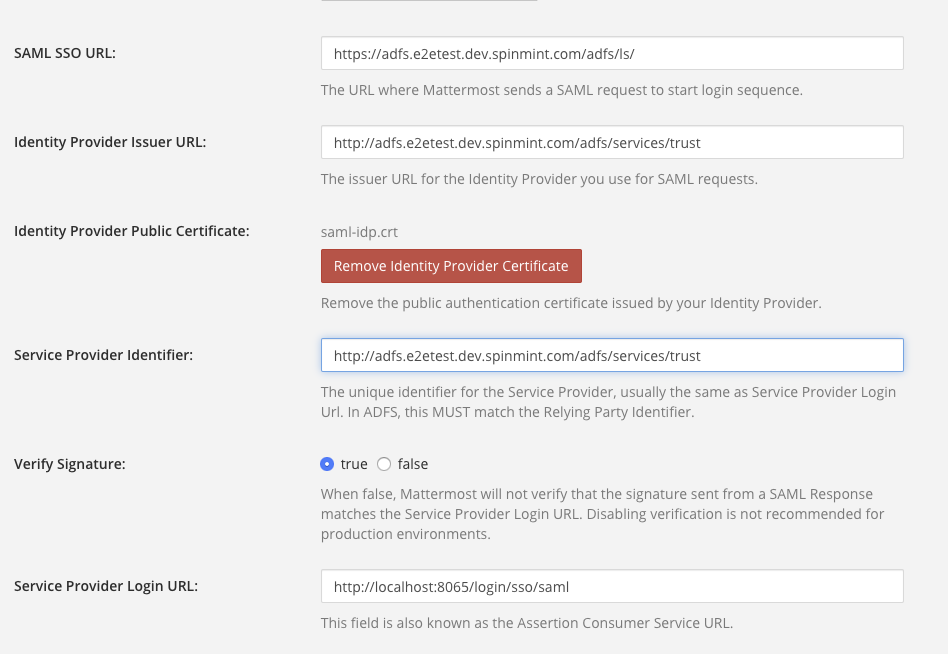Click the saml-idp.crt certificate filename
The image size is (948, 654).
point(359,231)
